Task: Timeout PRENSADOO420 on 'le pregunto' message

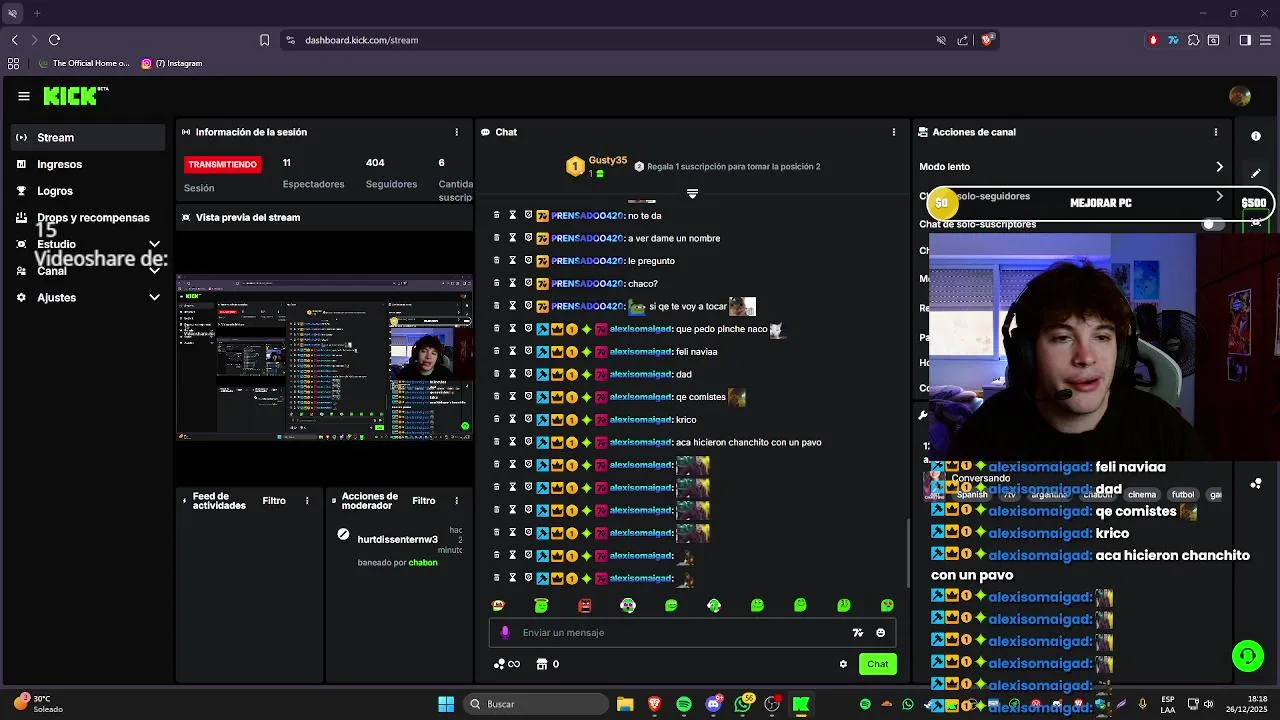Action: tap(513, 261)
